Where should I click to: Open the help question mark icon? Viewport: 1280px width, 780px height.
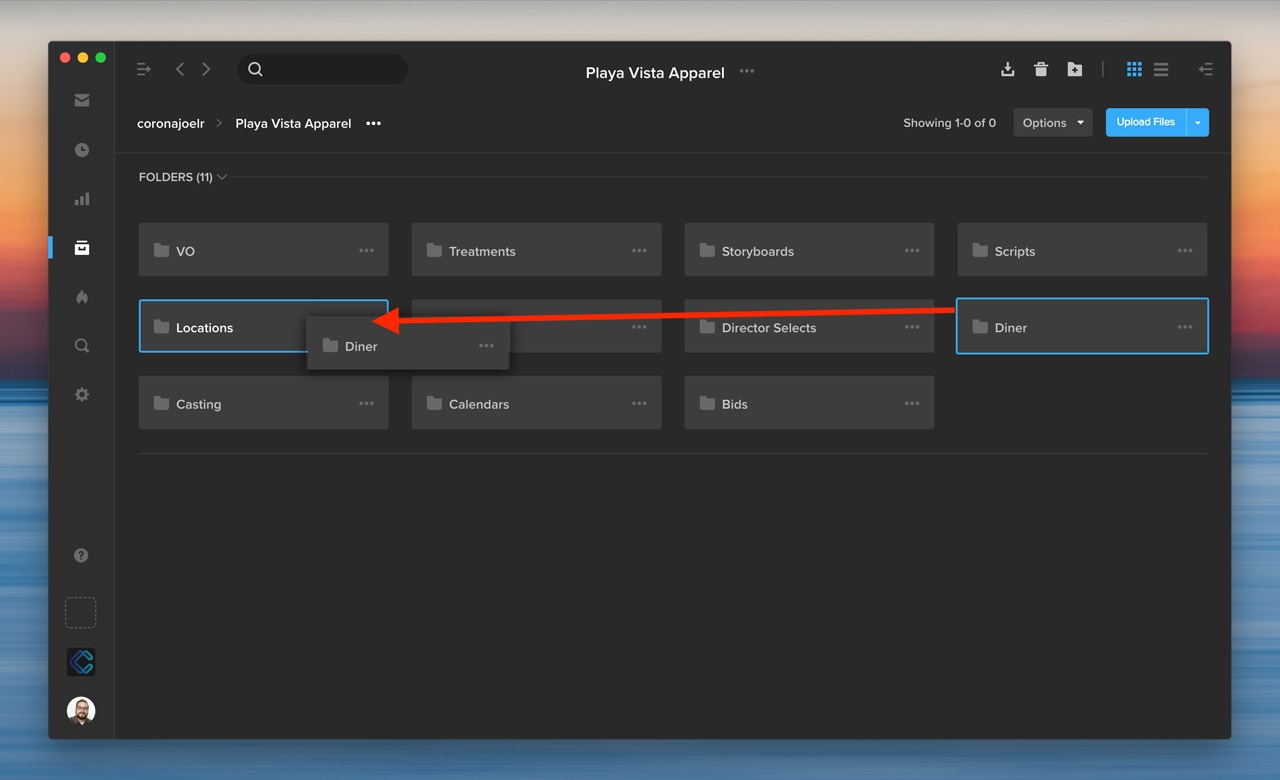pyautogui.click(x=81, y=555)
